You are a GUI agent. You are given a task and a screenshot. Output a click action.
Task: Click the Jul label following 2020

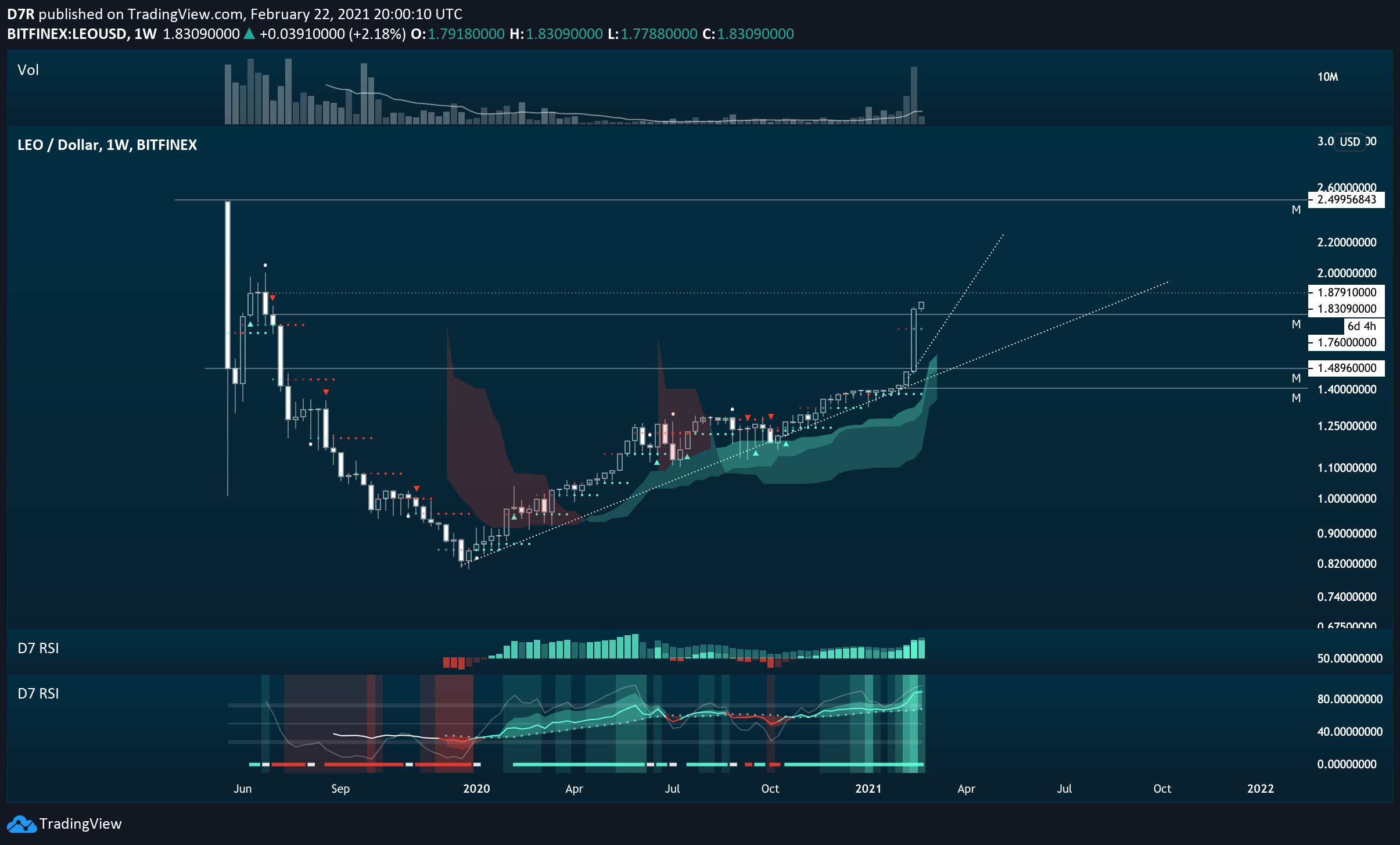click(672, 789)
